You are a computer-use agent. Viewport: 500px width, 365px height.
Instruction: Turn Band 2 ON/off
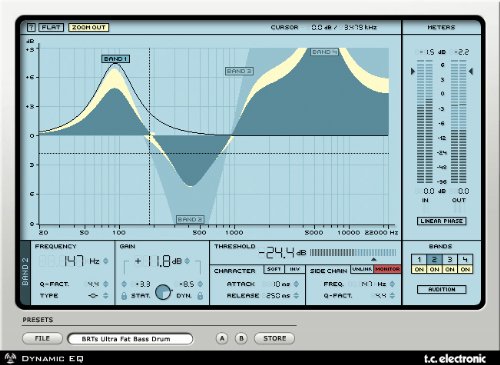[434, 269]
